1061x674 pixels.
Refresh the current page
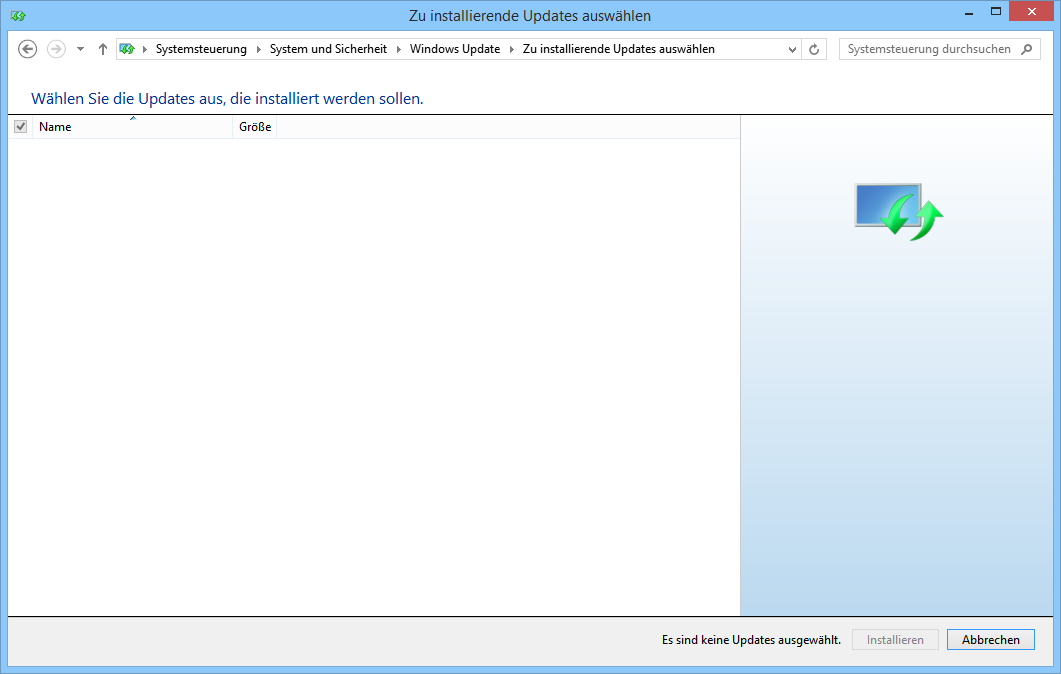[814, 49]
